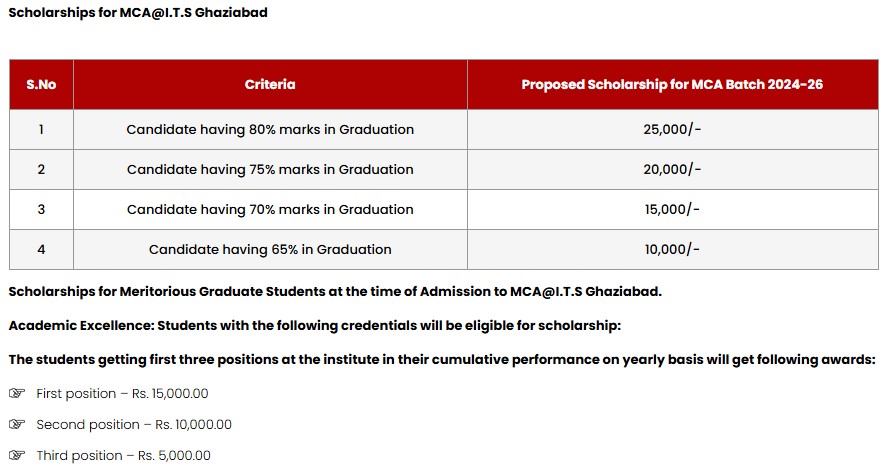The width and height of the screenshot is (885, 471).
Task: Click the pointing hand icon beside Third position
Action: [17, 455]
